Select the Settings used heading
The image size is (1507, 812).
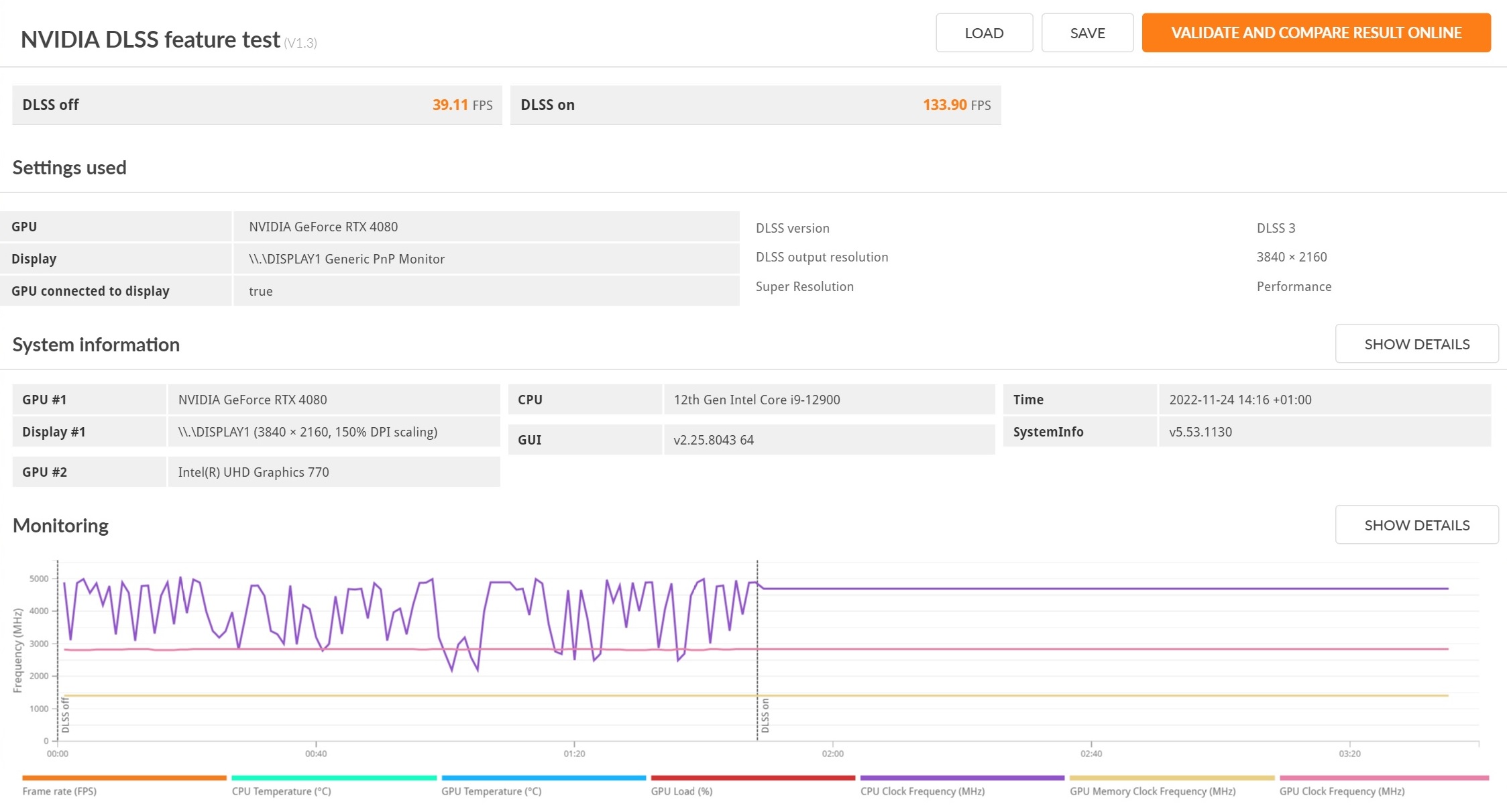[x=69, y=168]
